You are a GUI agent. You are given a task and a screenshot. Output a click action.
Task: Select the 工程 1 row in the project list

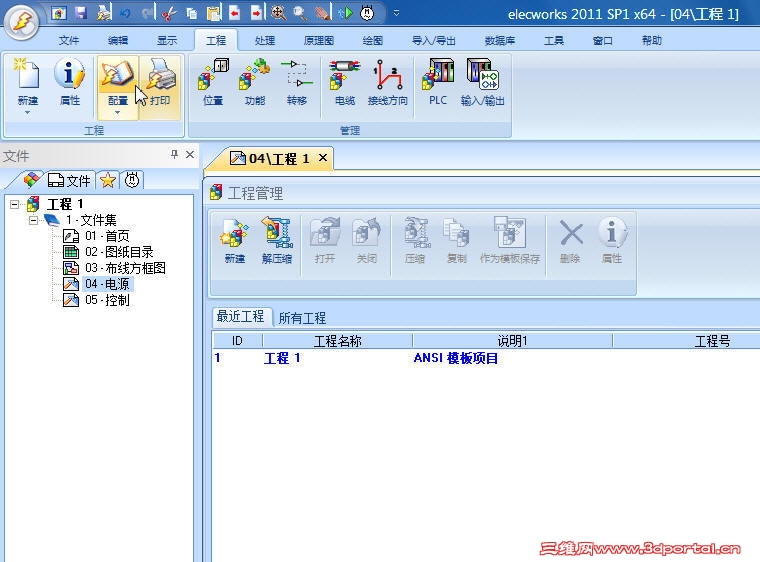tap(486, 358)
